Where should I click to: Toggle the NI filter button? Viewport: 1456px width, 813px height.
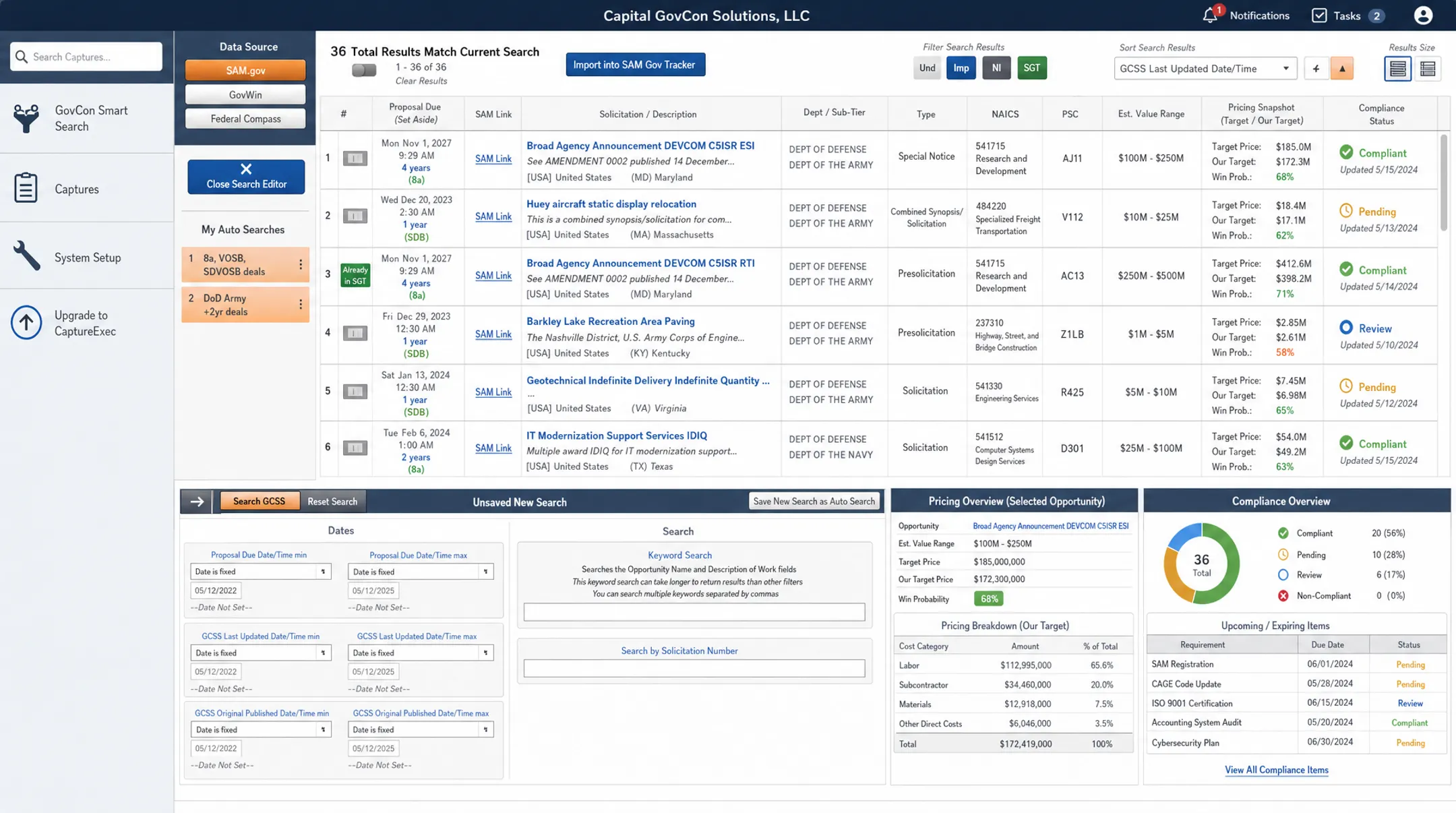tap(996, 68)
